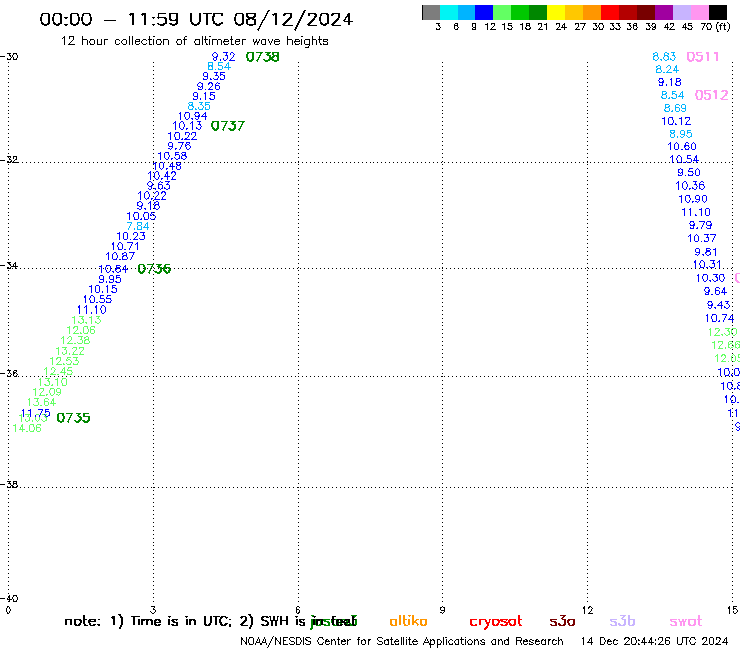Click the time range title '00:00 – 11:59 UTC 08/12/2024'
Image resolution: width=740 pixels, height=650 pixels.
coord(196,19)
